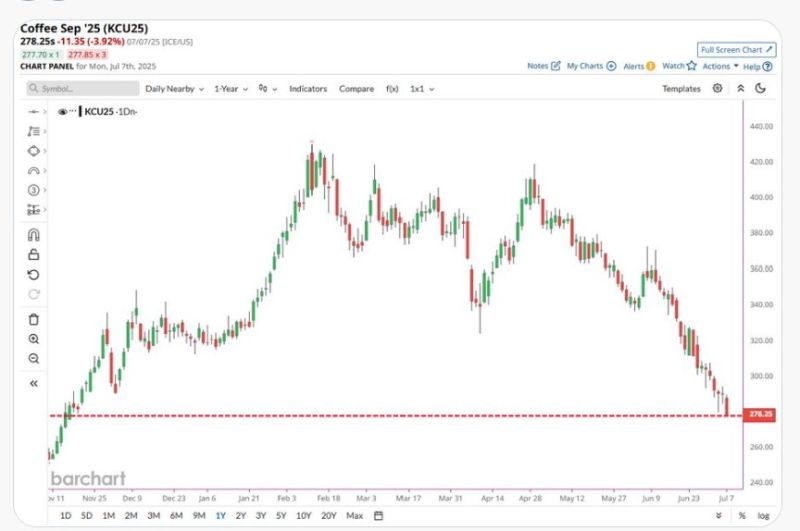Click the lock drawings icon
The image size is (800, 531).
point(33,255)
